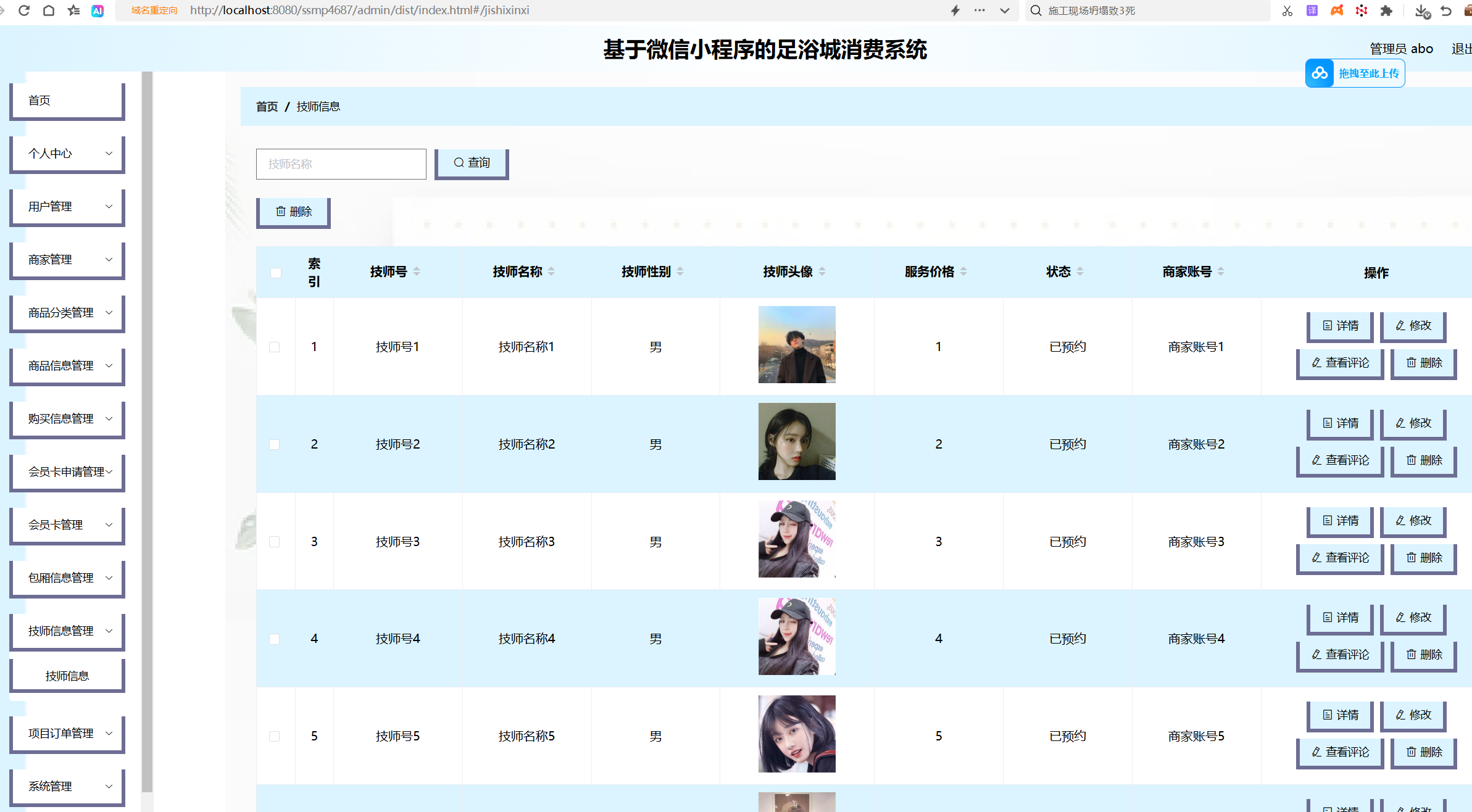
Task: Click the cloud drag-to-upload button
Action: coord(1355,73)
